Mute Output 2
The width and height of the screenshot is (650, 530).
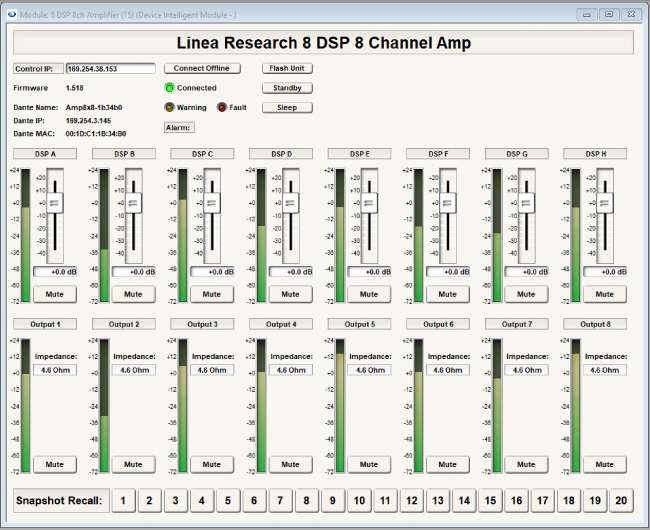click(x=133, y=465)
